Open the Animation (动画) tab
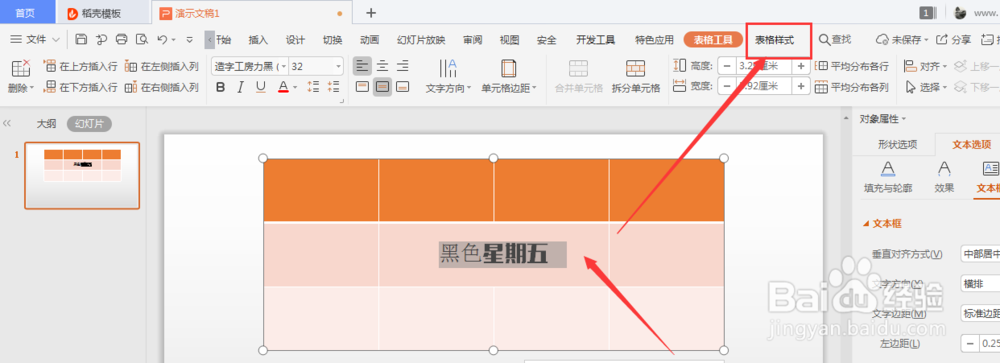This screenshot has height=363, width=1000. tap(369, 40)
